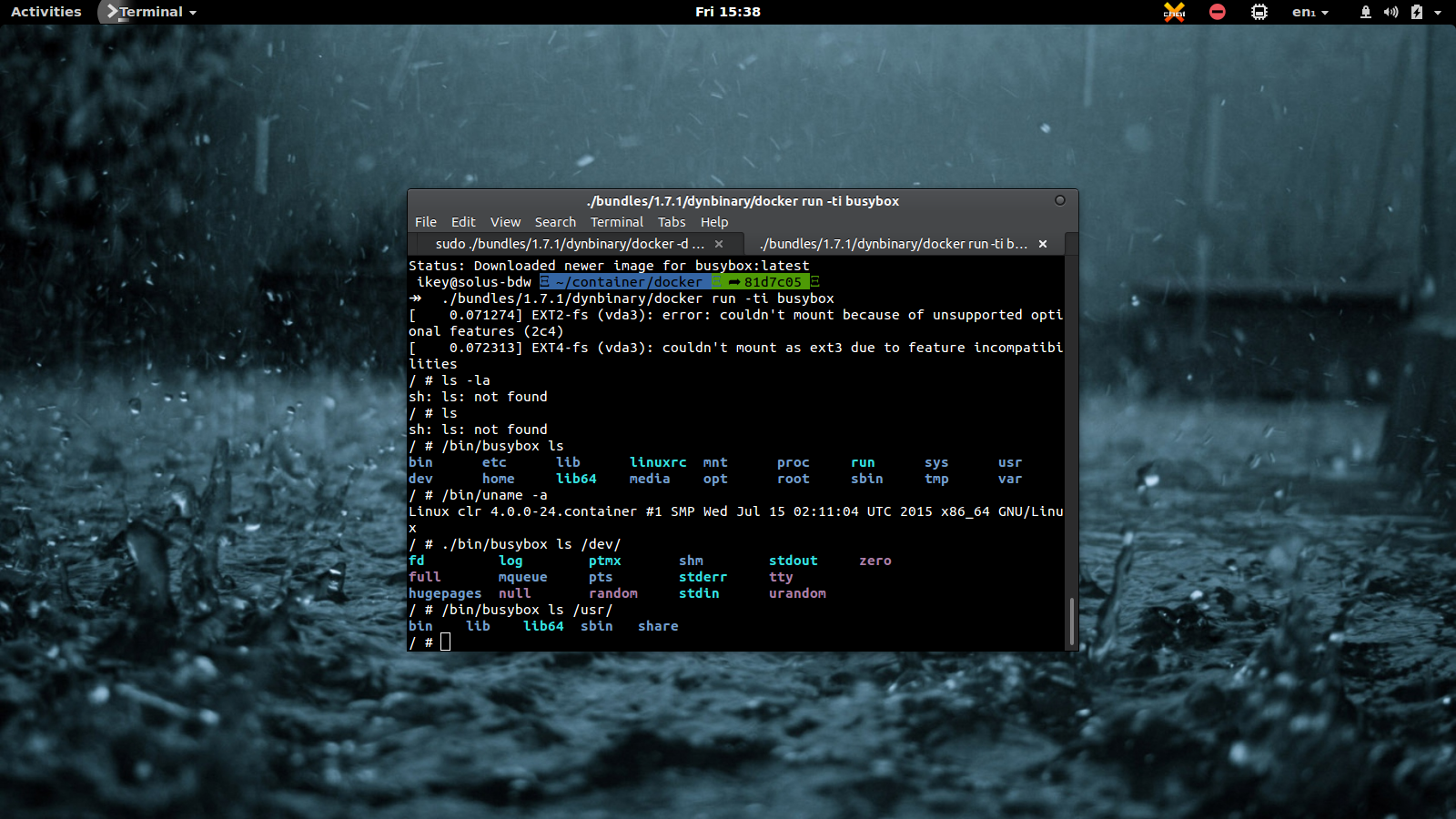Click the lib64 entry in root listing
1456x819 pixels.
coord(576,479)
